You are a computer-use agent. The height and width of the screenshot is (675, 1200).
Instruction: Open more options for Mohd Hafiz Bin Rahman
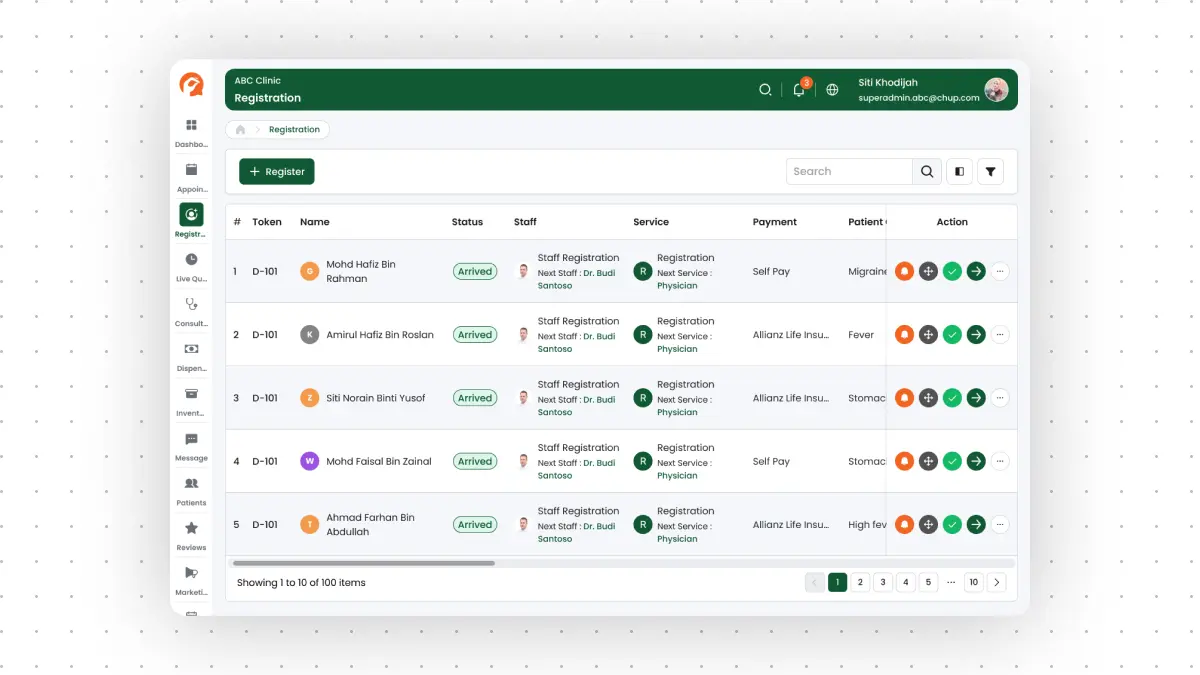(1000, 271)
